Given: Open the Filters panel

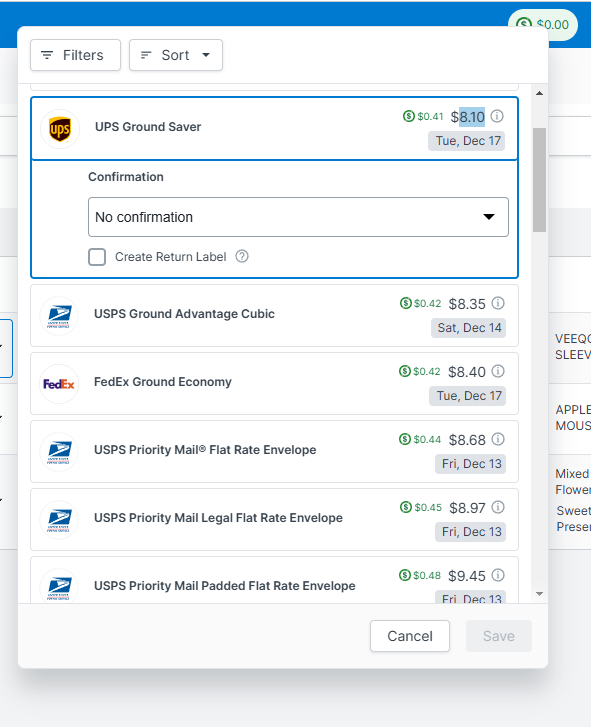Looking at the screenshot, I should 75,55.
